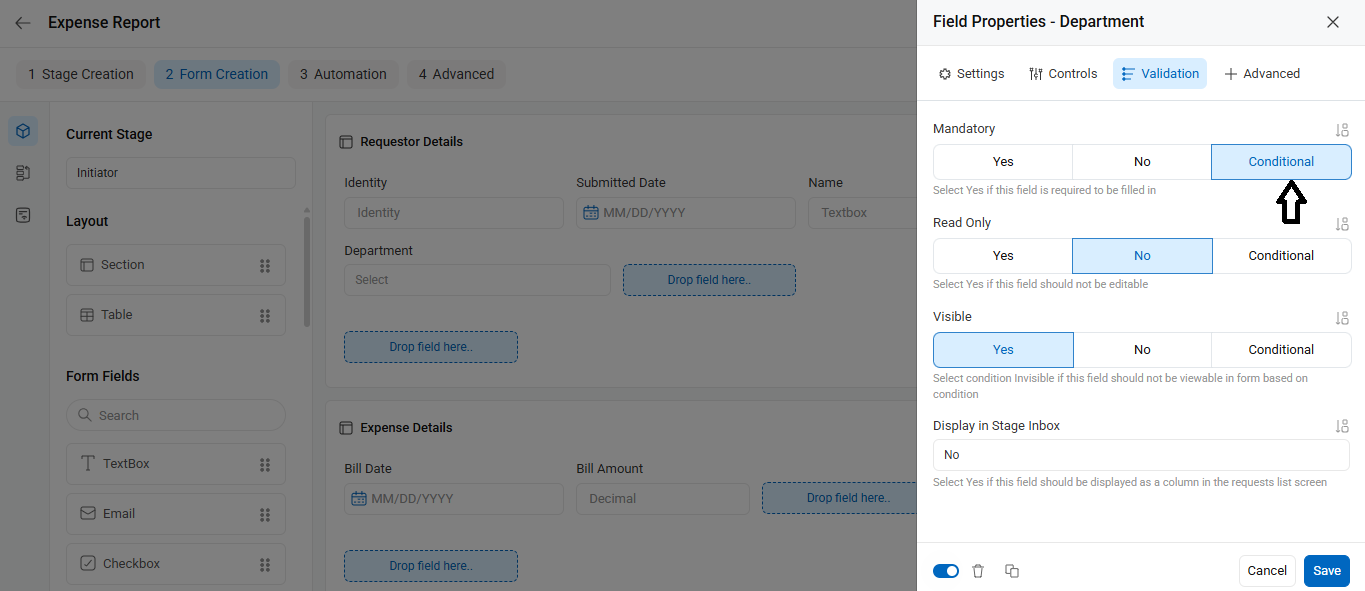1365x591 pixels.
Task: Open the second icon in left sidebar
Action: (x=24, y=173)
